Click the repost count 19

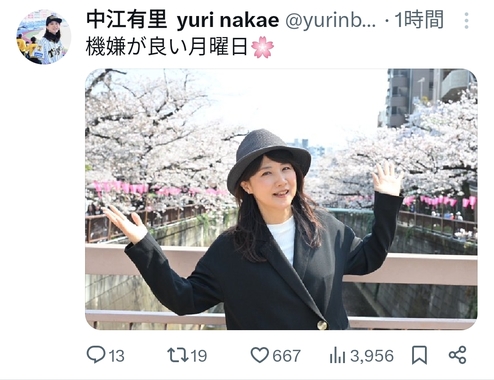(x=199, y=356)
